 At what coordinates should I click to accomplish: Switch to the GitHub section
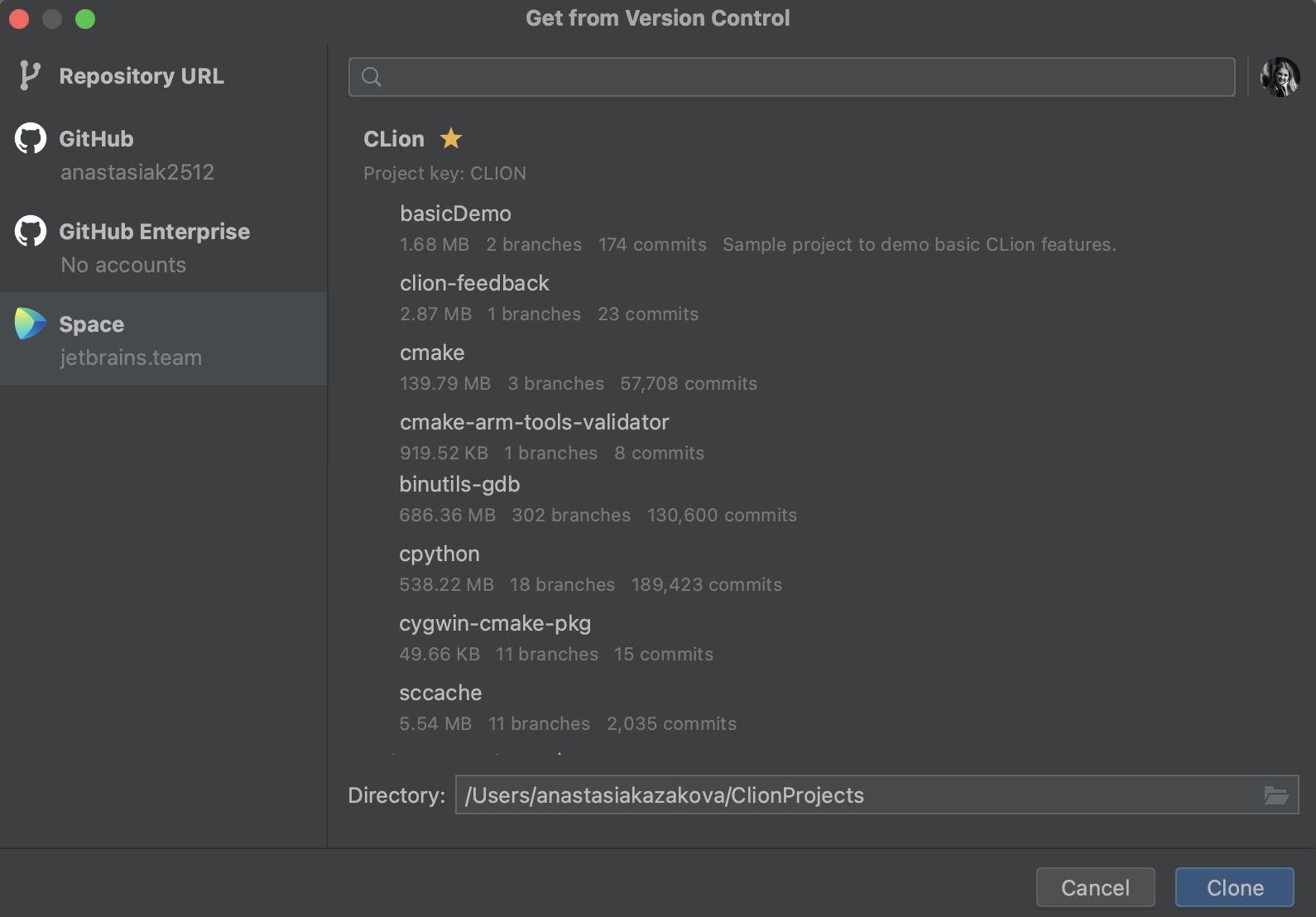coord(164,155)
